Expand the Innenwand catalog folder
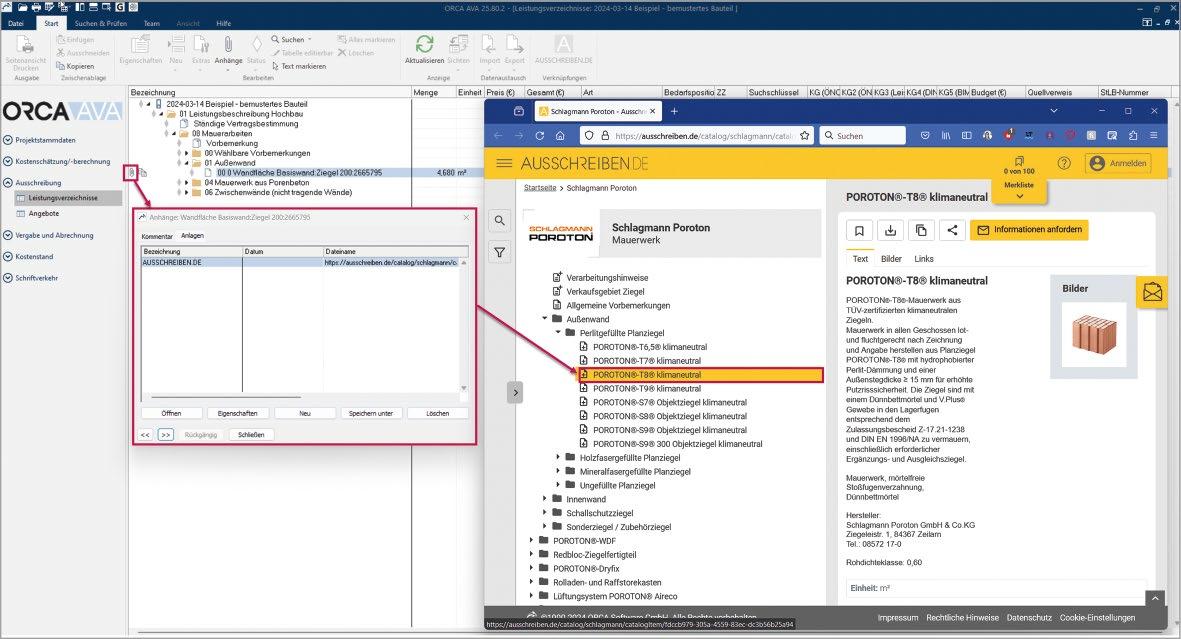The width and height of the screenshot is (1181, 639). (x=545, y=499)
